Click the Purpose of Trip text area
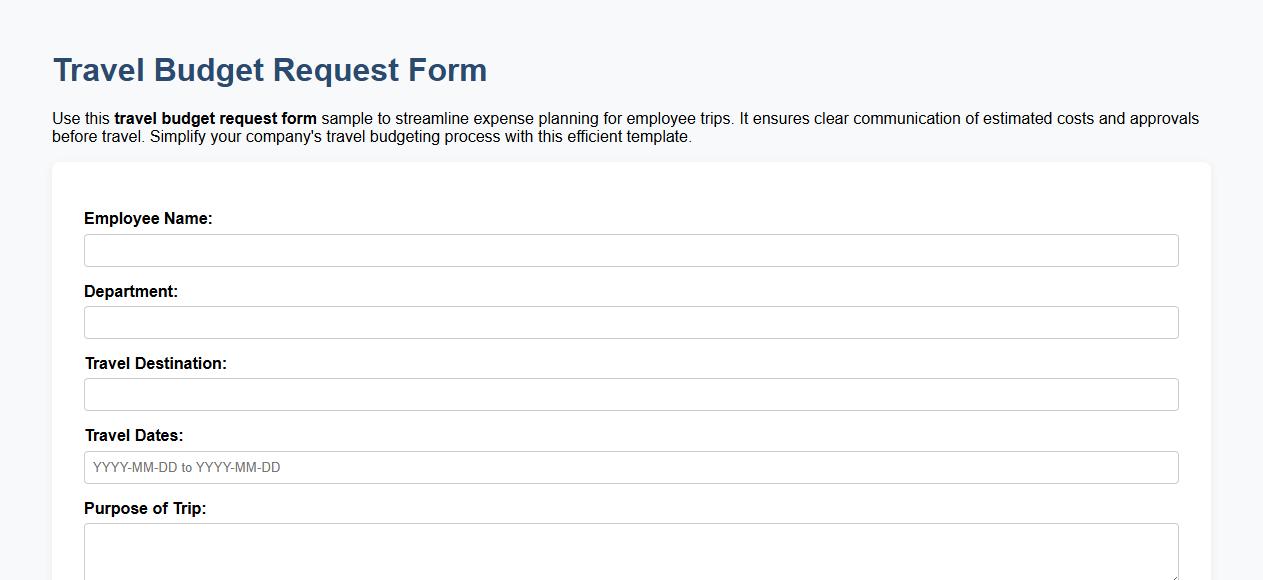Image resolution: width=1263 pixels, height=580 pixels. coord(630,550)
